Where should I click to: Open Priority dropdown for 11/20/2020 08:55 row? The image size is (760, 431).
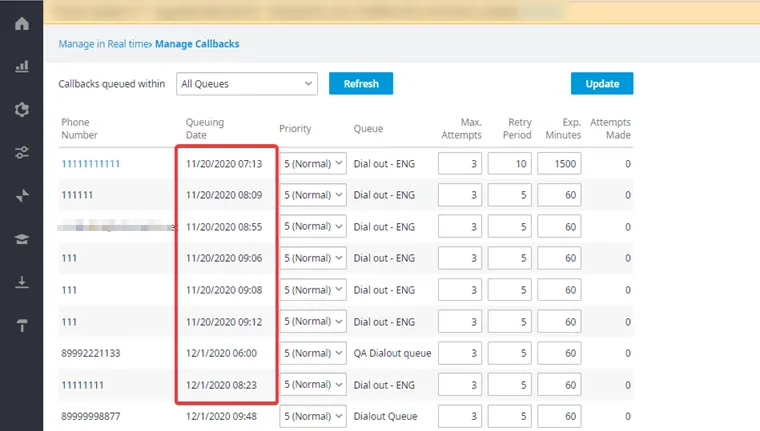[x=313, y=226]
